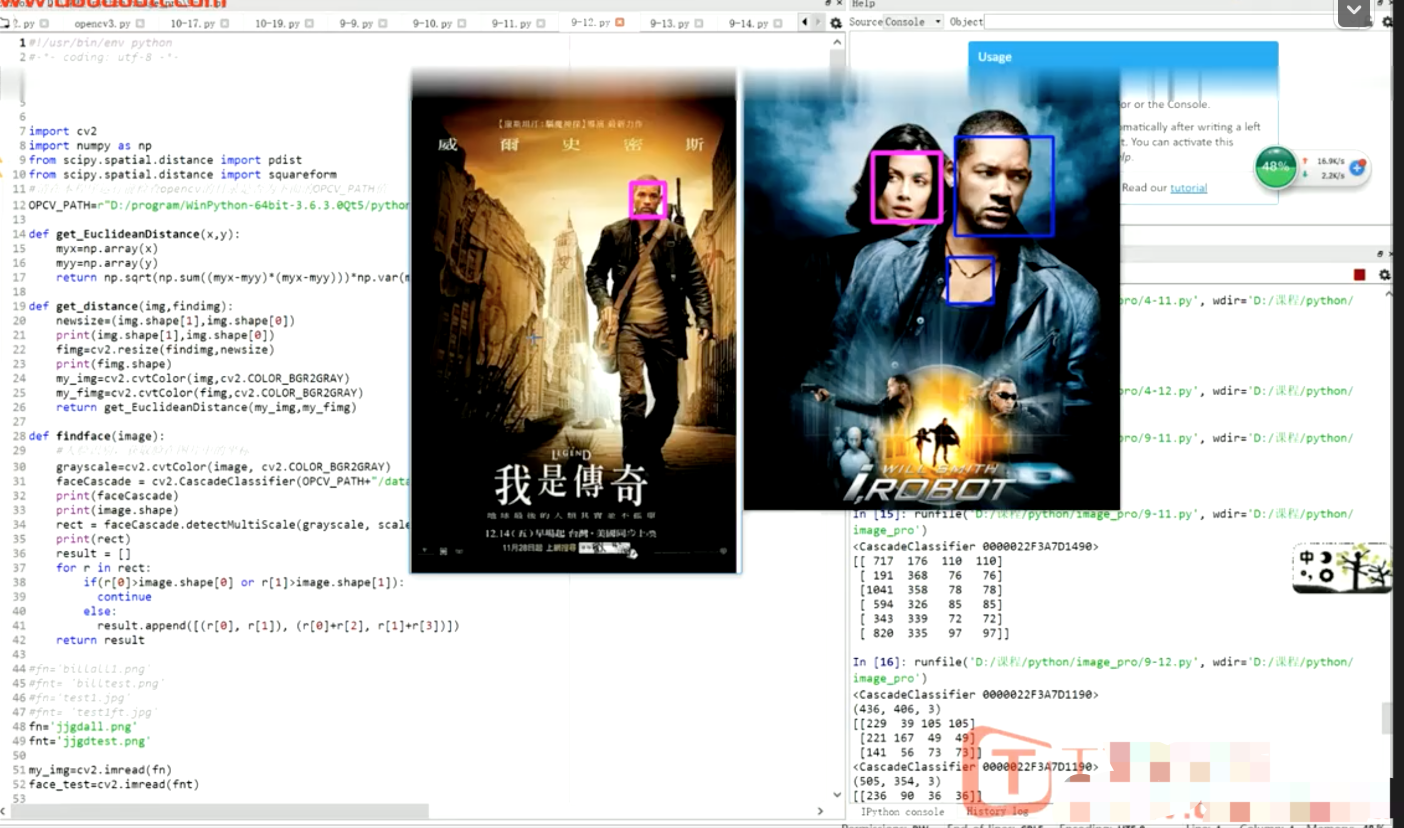The height and width of the screenshot is (828, 1404).
Task: Click the editor horizontal scrollbar
Action: (220, 811)
